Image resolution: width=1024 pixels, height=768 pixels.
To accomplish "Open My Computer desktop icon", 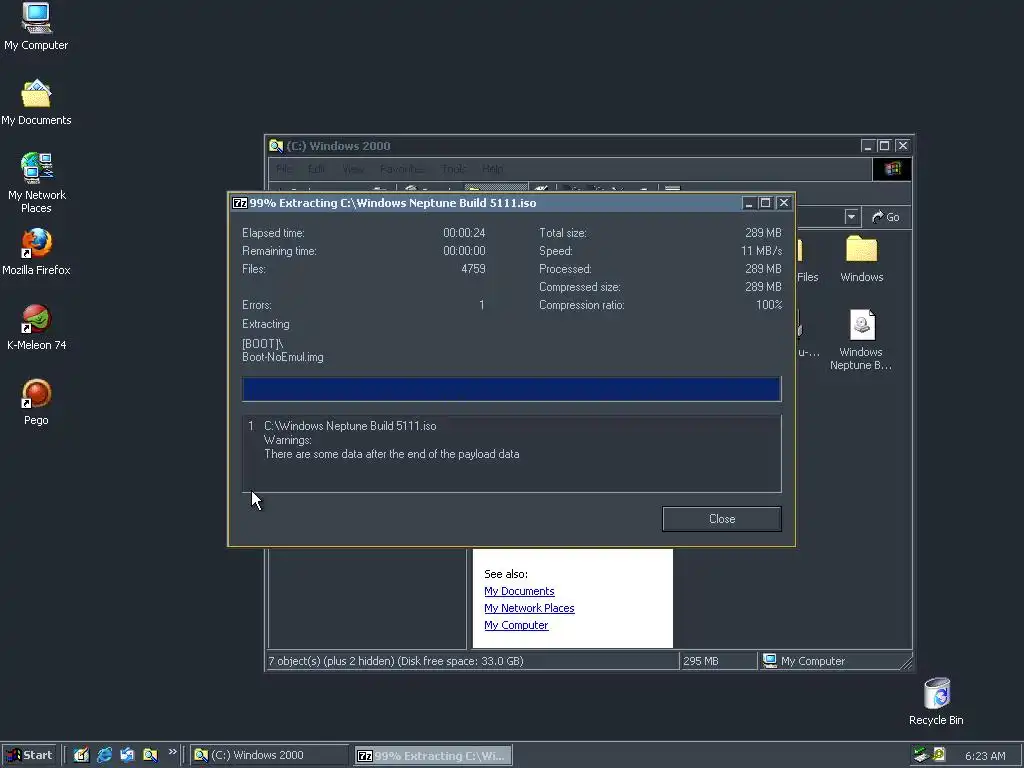I will click(x=36, y=26).
